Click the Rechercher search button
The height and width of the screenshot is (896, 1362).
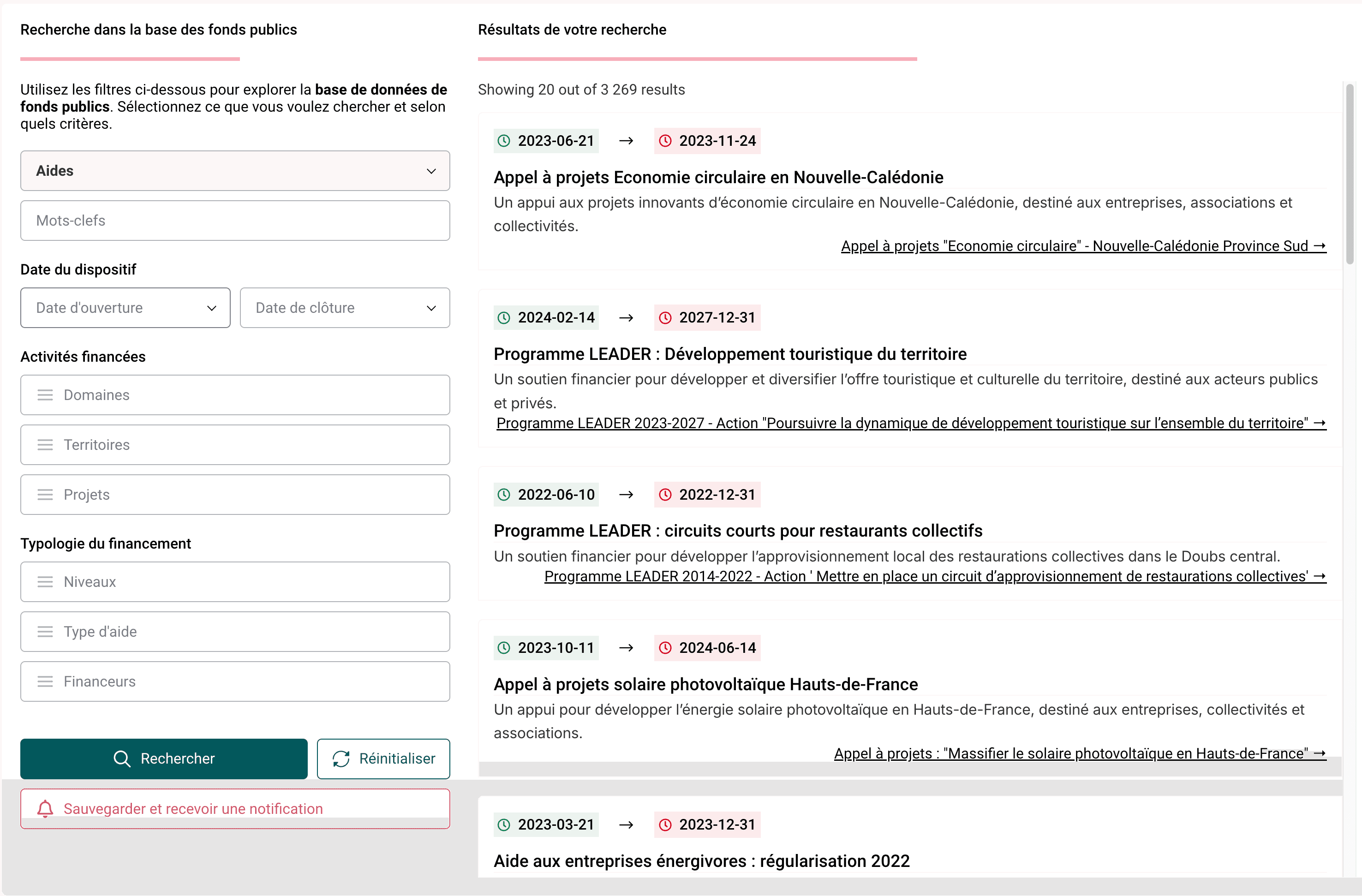tap(164, 759)
